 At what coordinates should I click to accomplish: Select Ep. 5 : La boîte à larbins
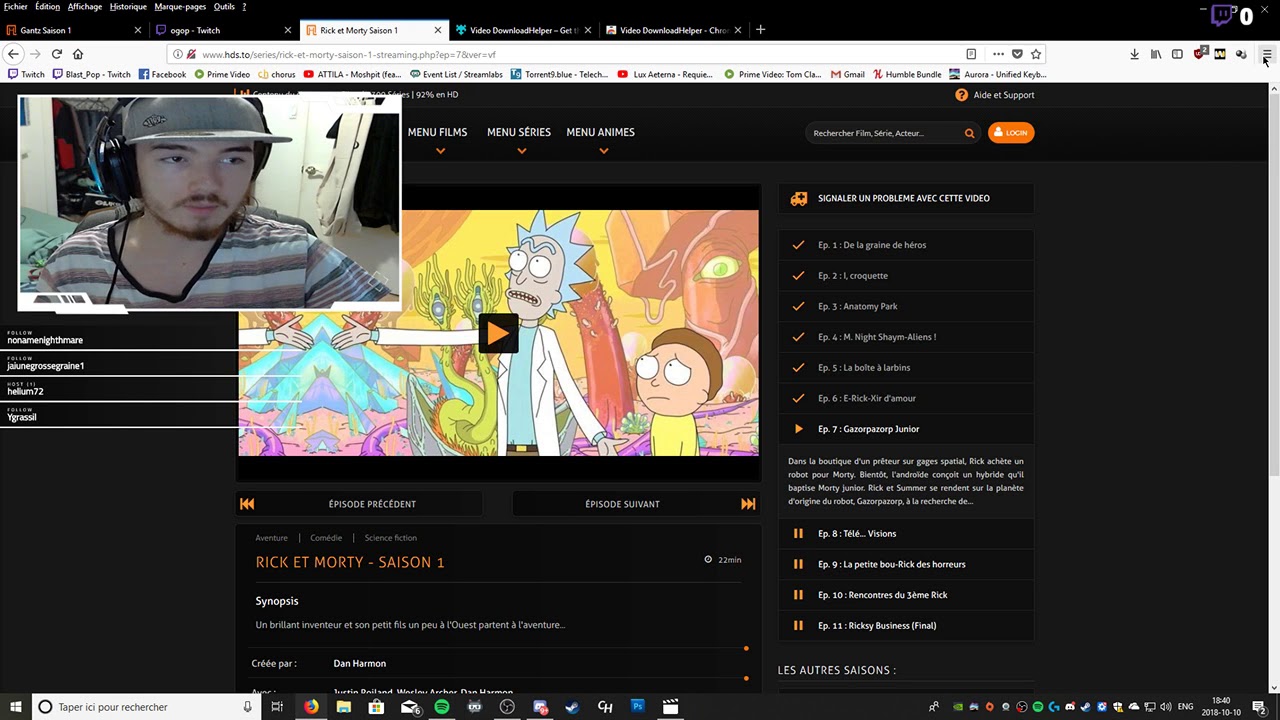click(x=905, y=367)
